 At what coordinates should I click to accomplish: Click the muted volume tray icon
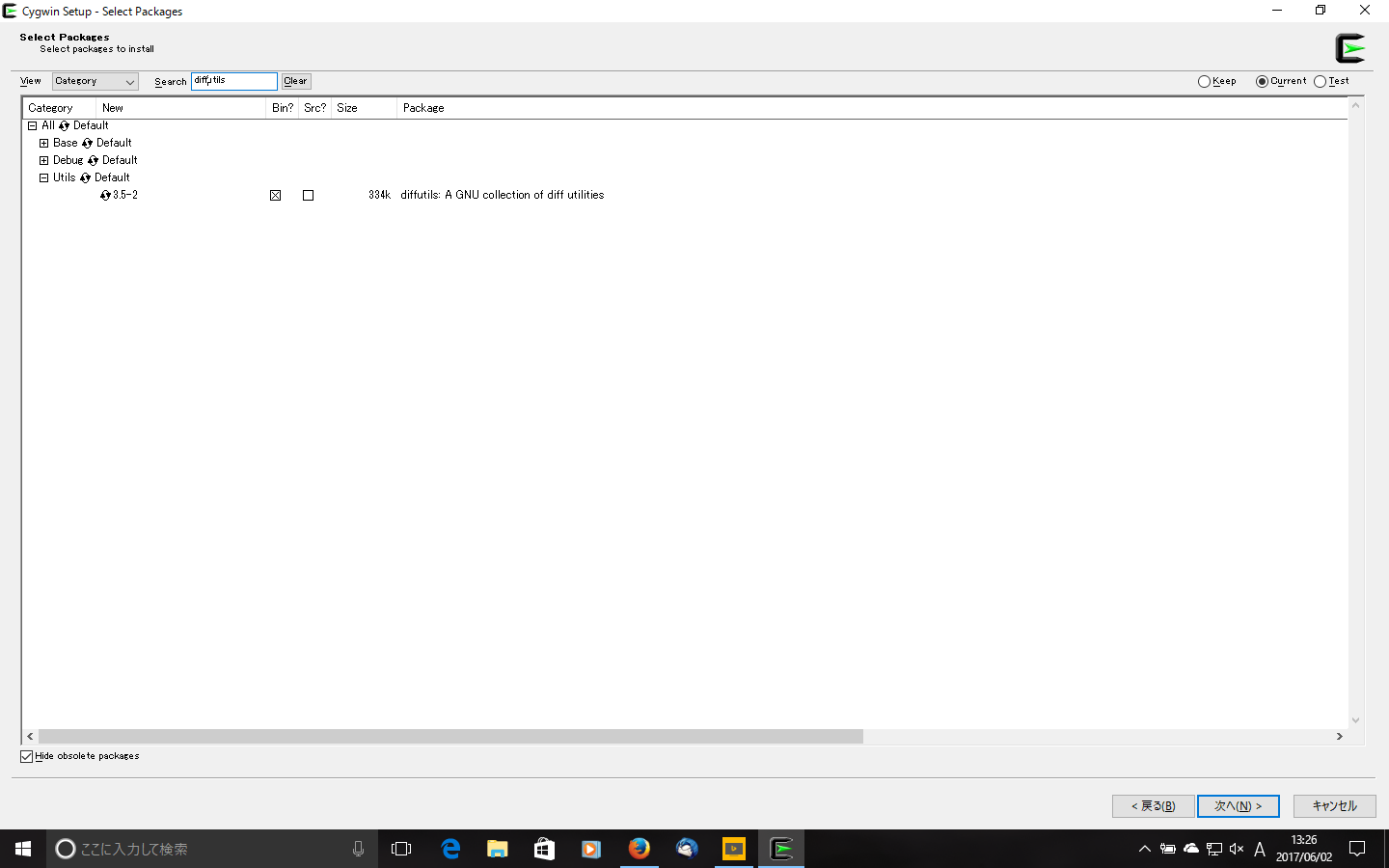point(1237,849)
